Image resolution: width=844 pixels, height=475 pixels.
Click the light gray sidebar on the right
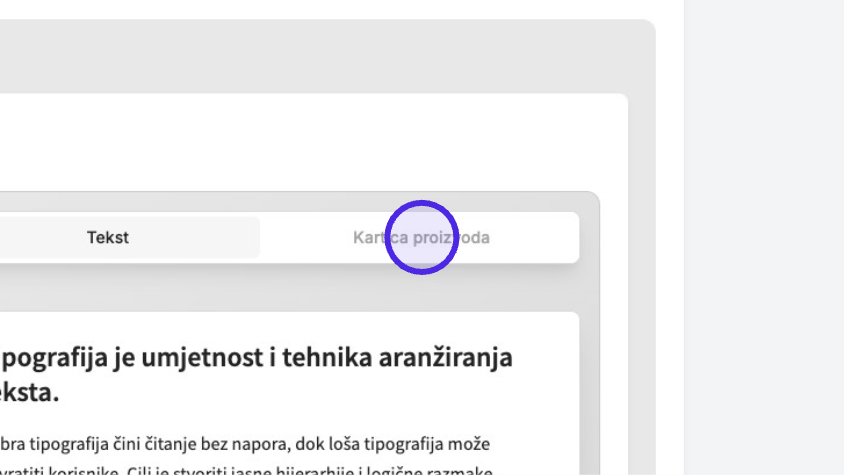click(764, 238)
